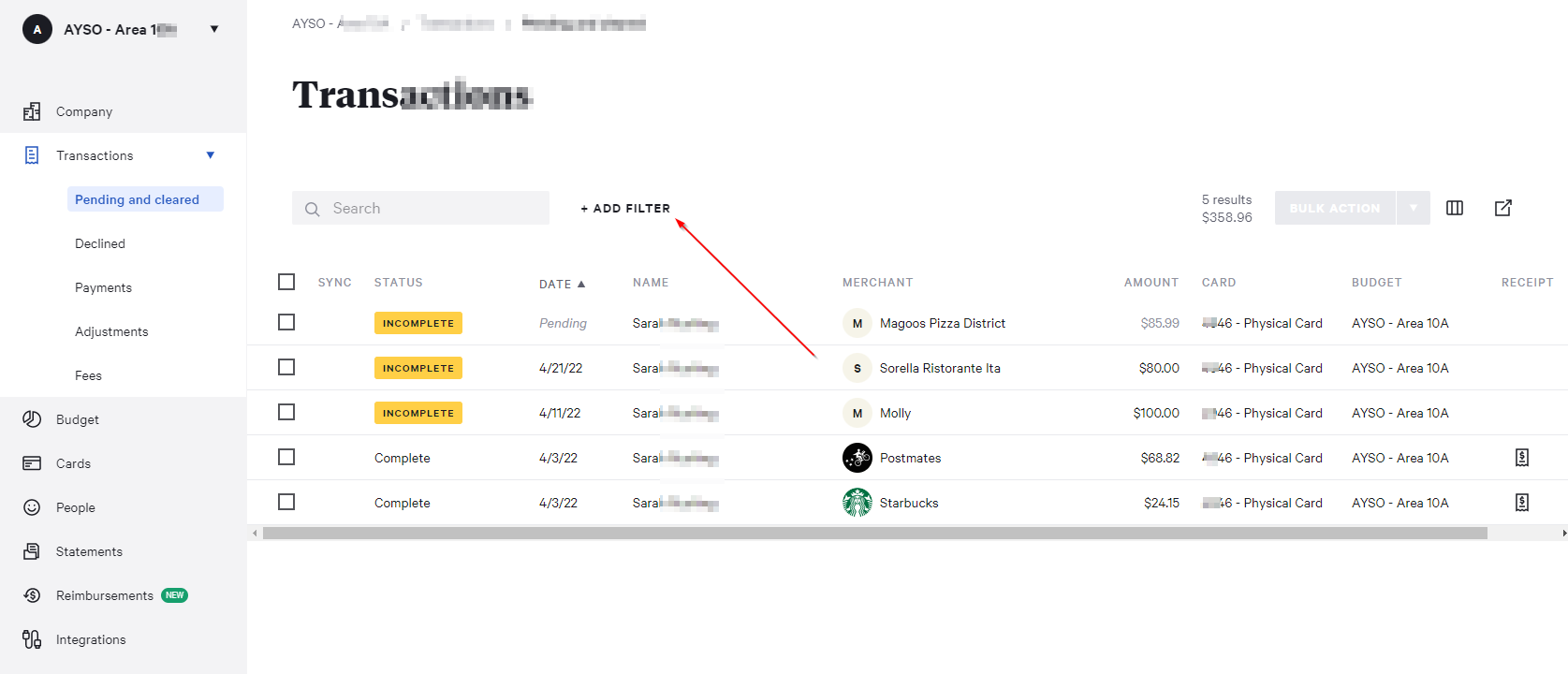The width and height of the screenshot is (1568, 674).
Task: Open Cards from the sidebar
Action: [73, 463]
